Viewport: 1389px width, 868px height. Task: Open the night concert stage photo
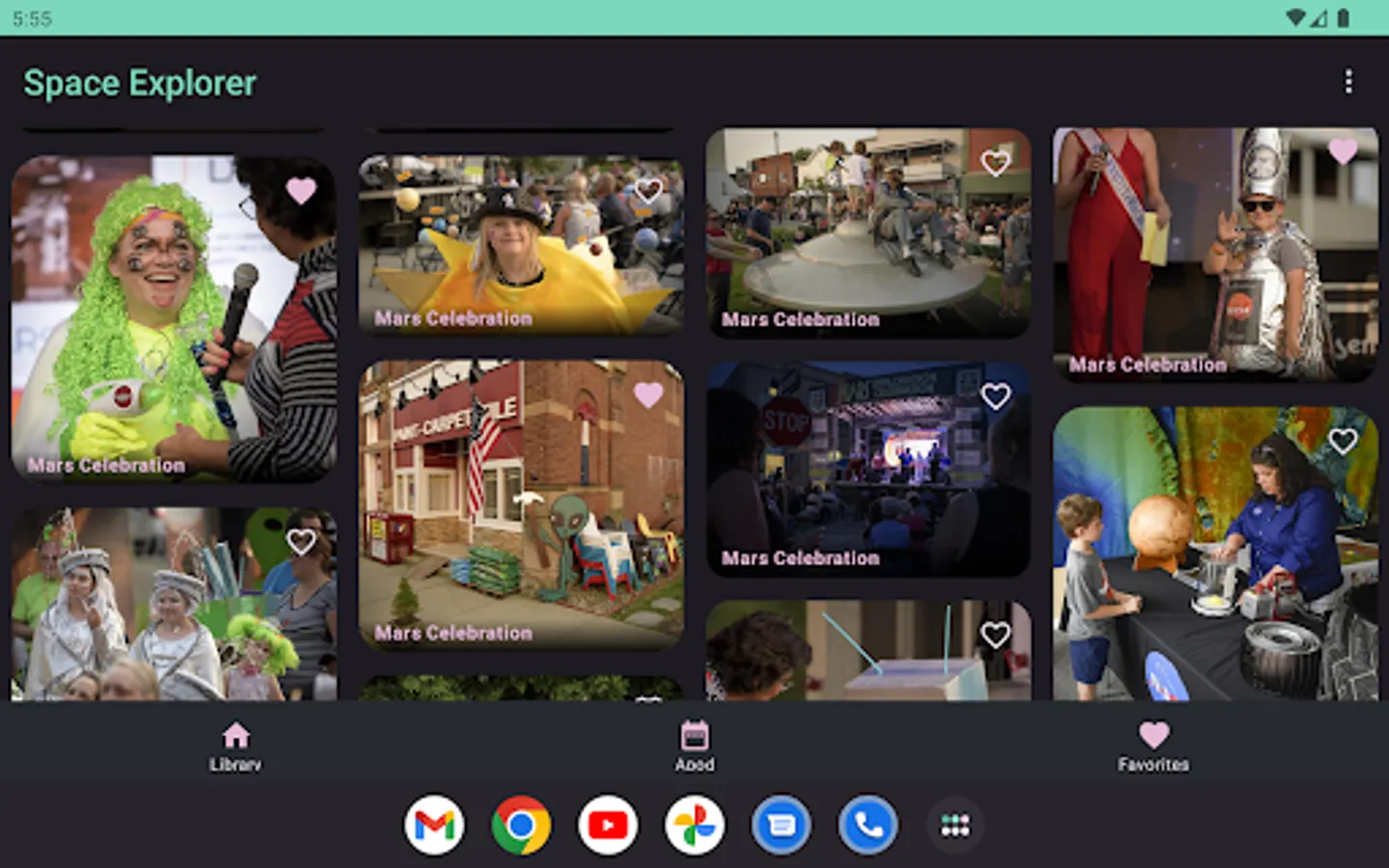pos(868,470)
